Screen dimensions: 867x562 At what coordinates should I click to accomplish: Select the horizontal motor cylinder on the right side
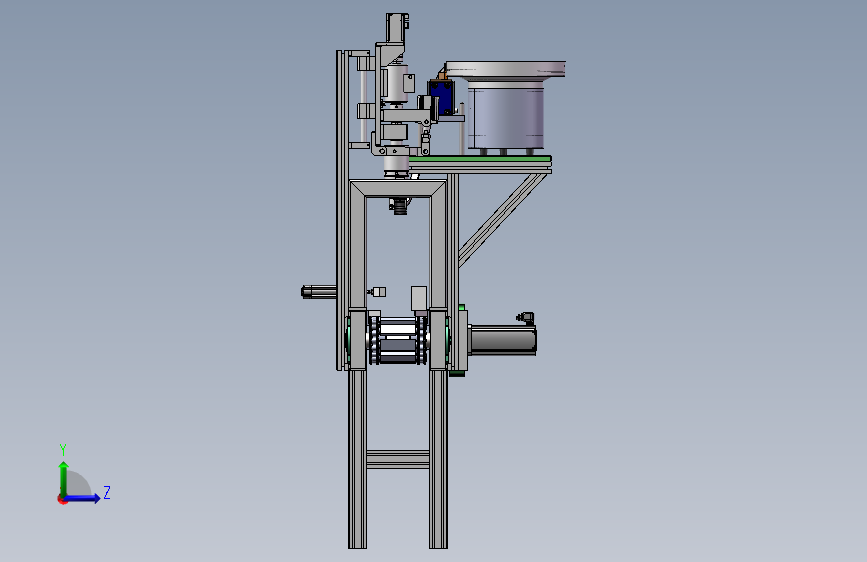coord(503,341)
